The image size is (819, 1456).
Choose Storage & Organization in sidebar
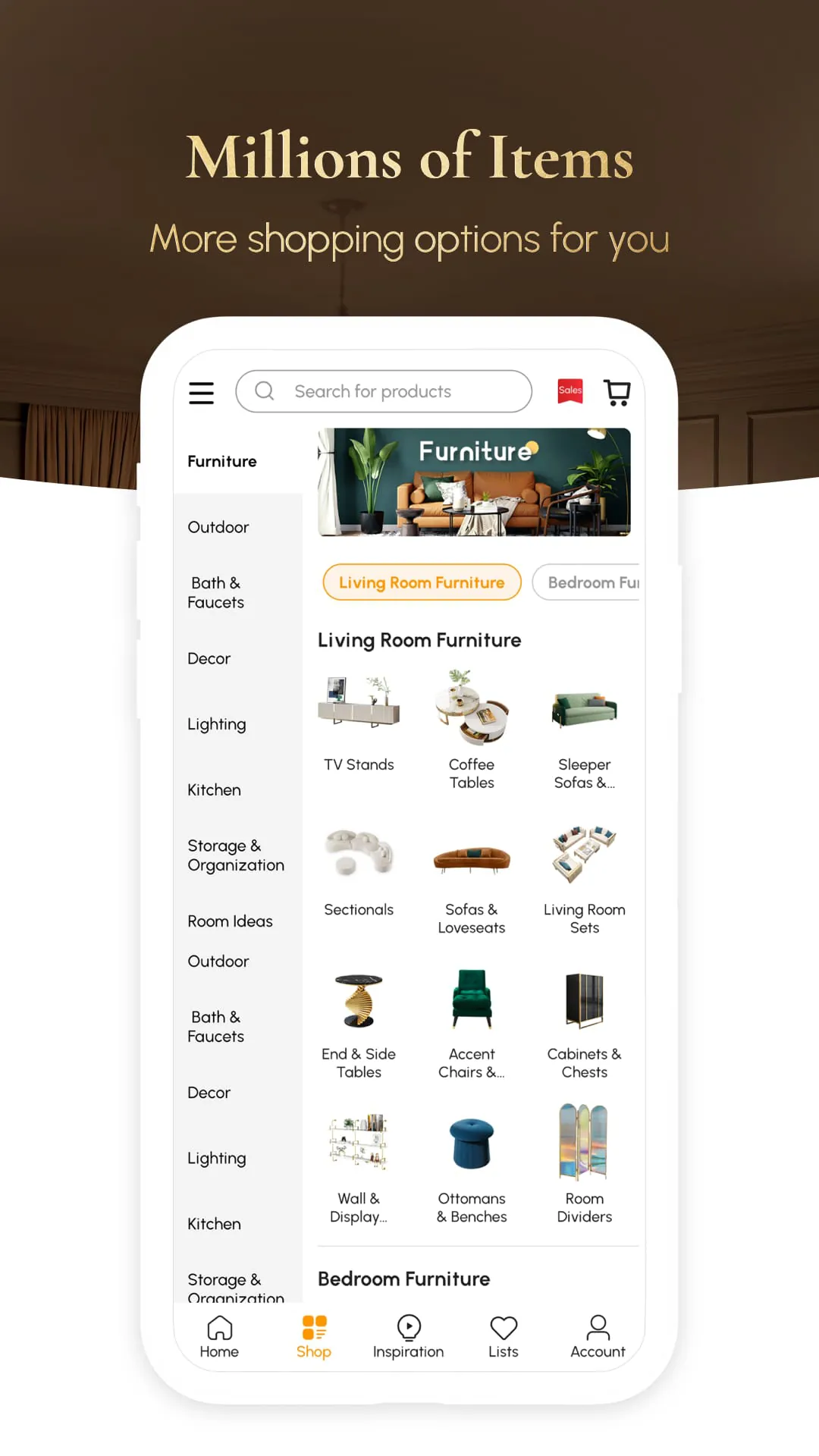[236, 855]
